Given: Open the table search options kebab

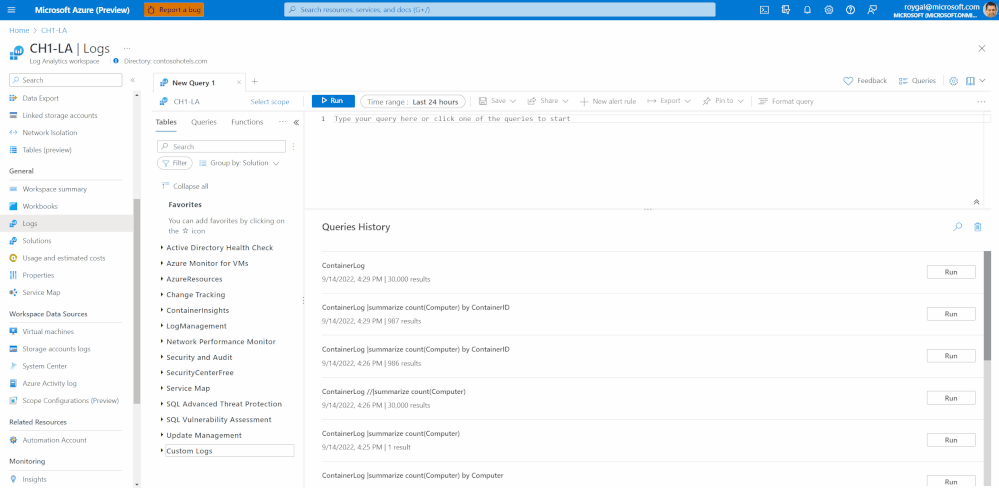Looking at the screenshot, I should tap(294, 147).
